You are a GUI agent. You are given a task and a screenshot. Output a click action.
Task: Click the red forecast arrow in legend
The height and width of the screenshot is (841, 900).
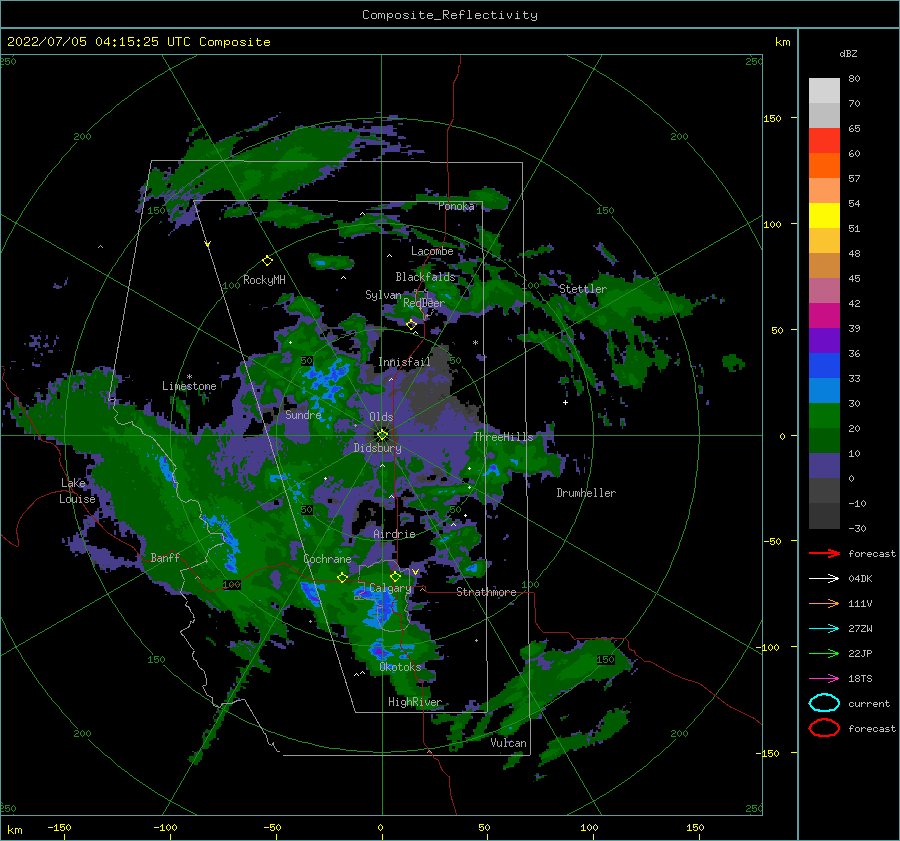(824, 553)
